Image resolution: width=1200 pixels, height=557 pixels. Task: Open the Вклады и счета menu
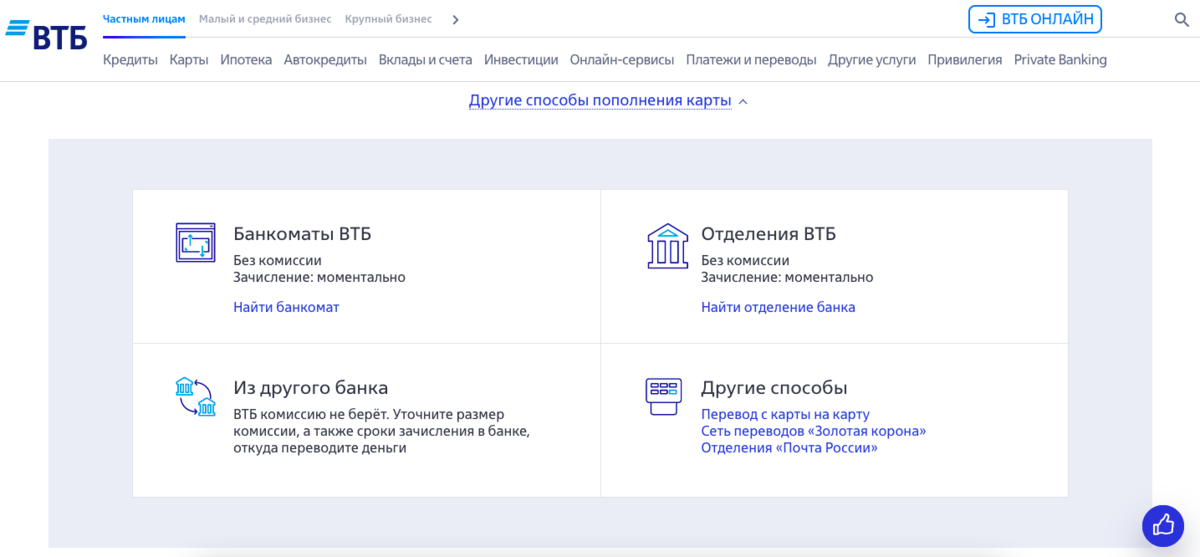(x=425, y=60)
